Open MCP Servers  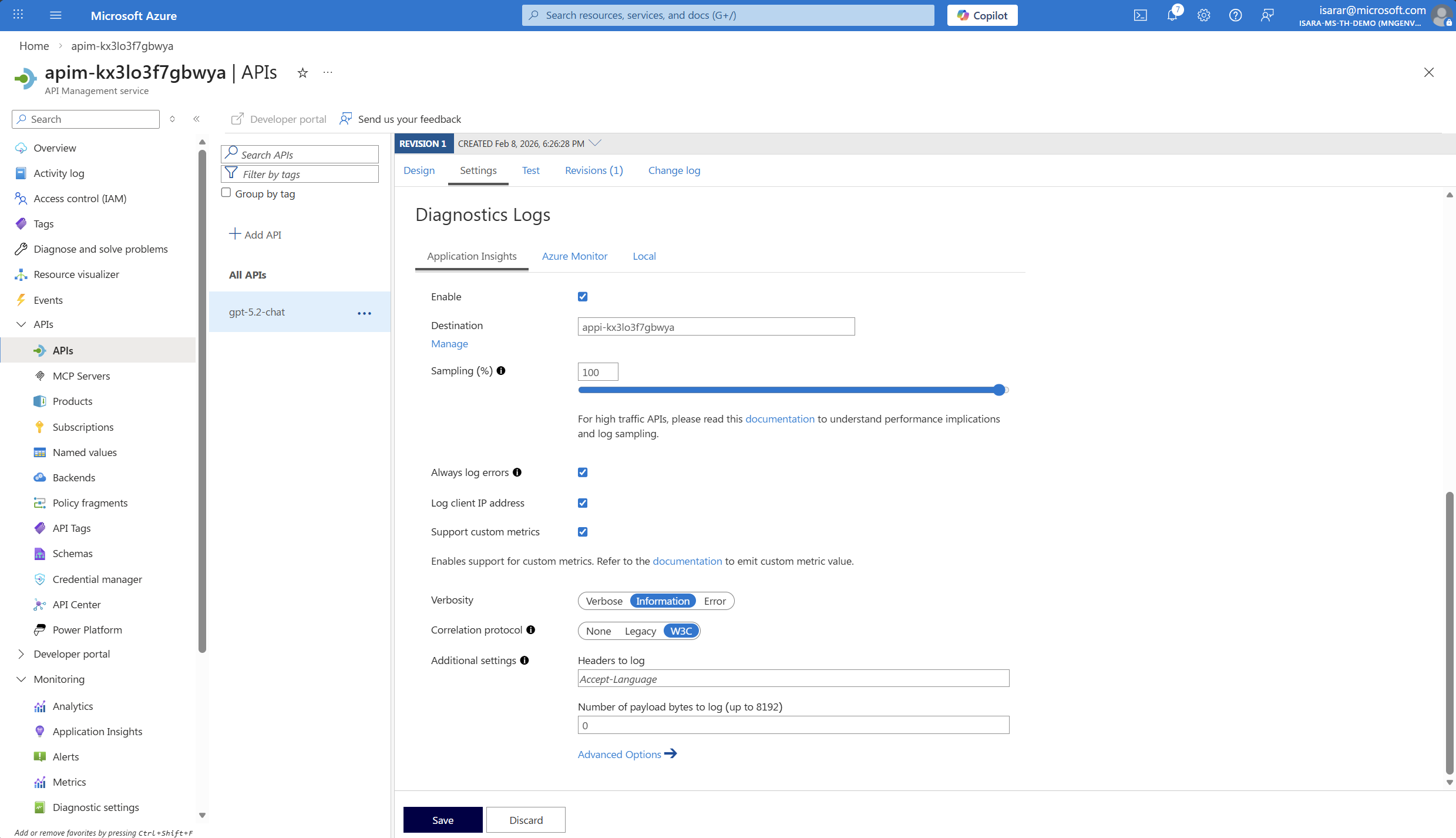81,376
